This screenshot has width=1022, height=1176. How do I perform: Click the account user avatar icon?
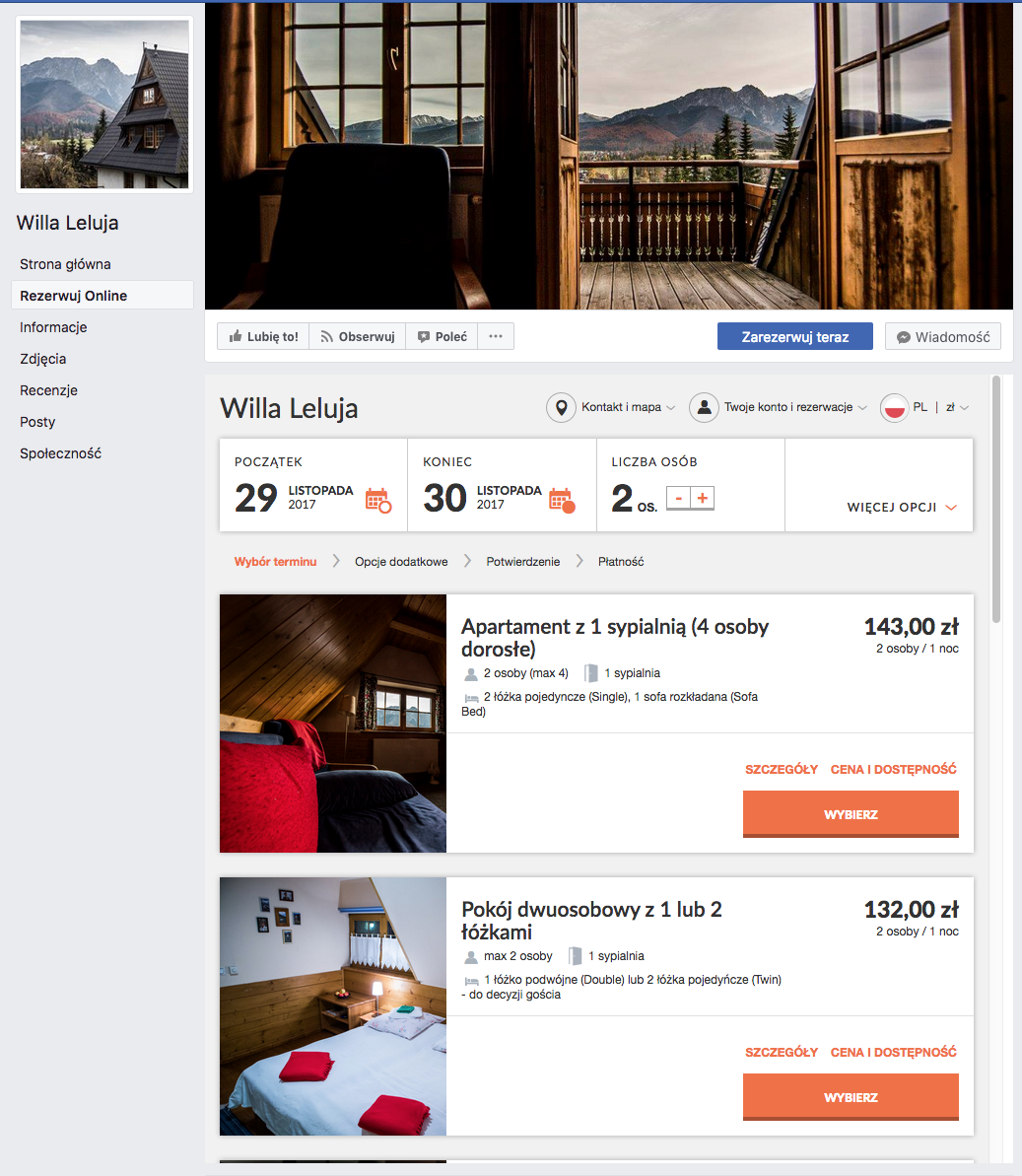click(x=704, y=407)
